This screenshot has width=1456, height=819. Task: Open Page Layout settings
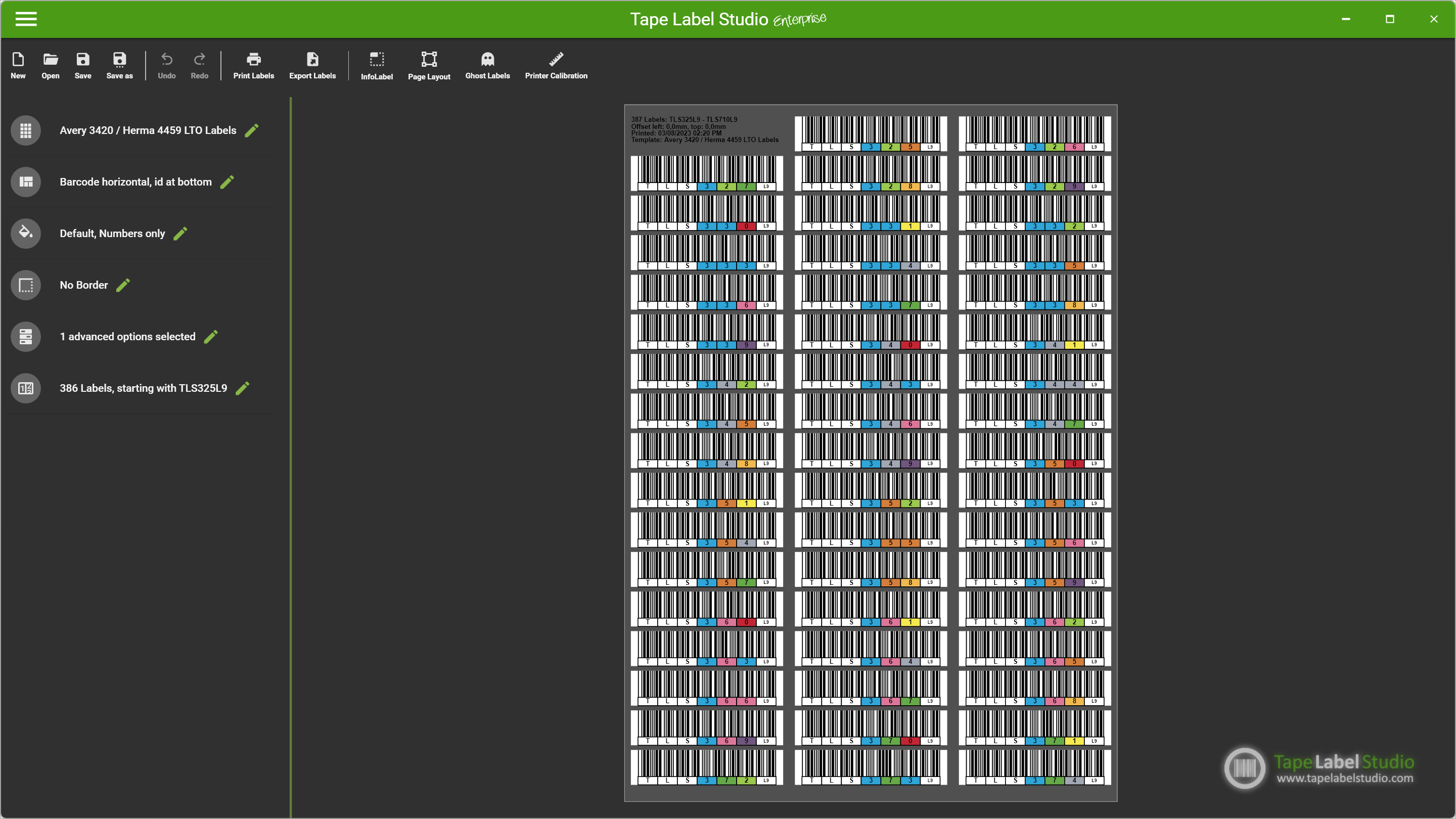(x=429, y=66)
